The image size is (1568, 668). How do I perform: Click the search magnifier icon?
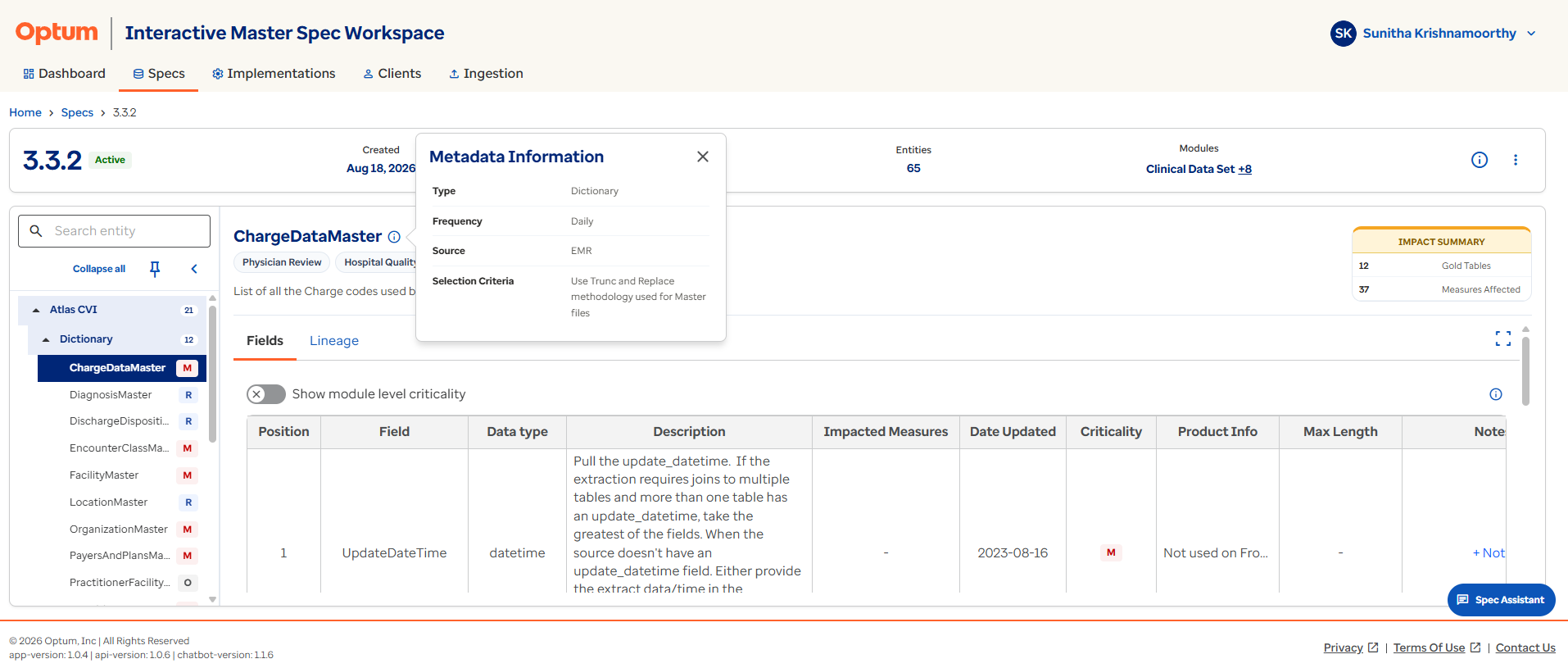pos(36,231)
